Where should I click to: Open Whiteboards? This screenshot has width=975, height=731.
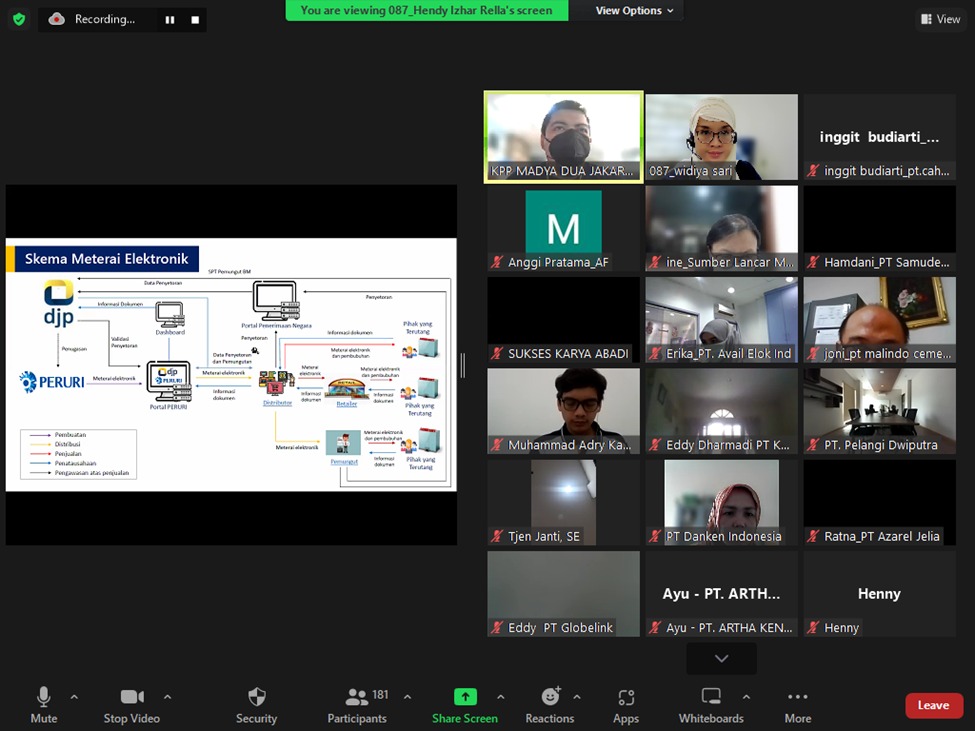click(x=711, y=704)
